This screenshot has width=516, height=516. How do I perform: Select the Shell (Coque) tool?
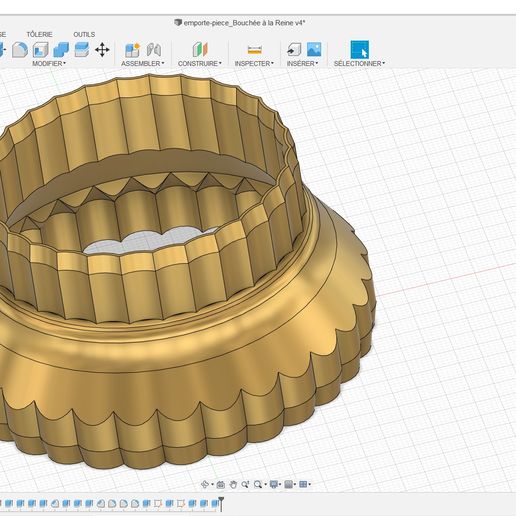(x=41, y=50)
